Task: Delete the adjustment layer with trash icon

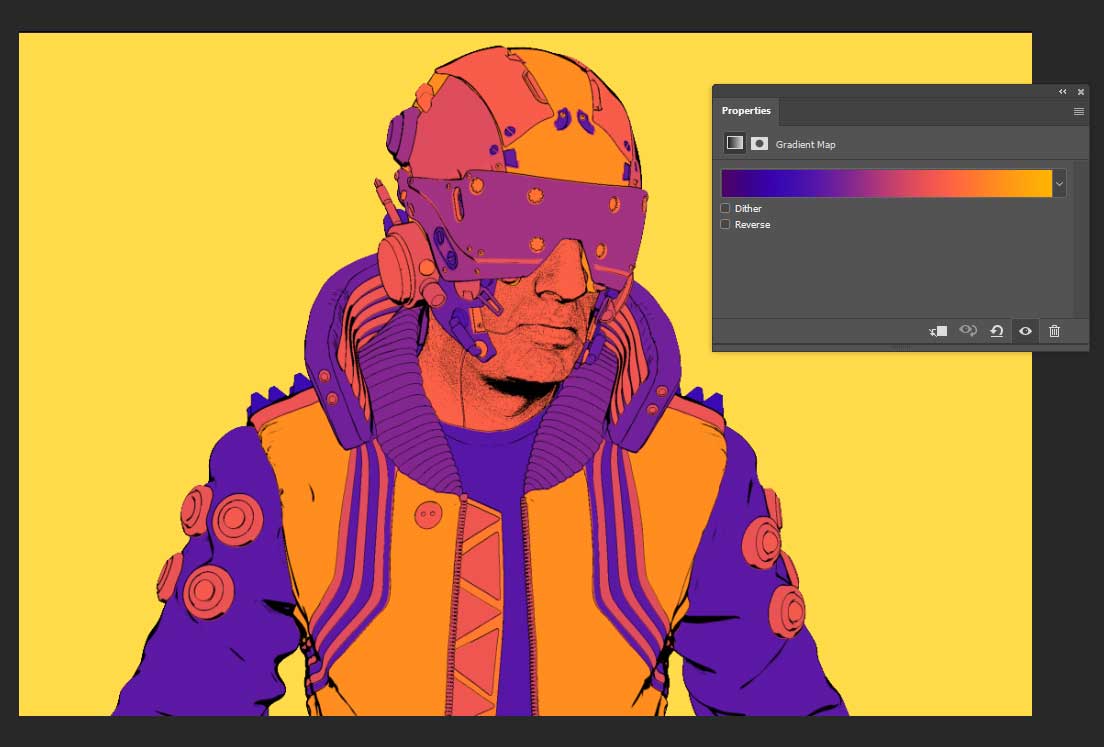Action: click(1054, 331)
